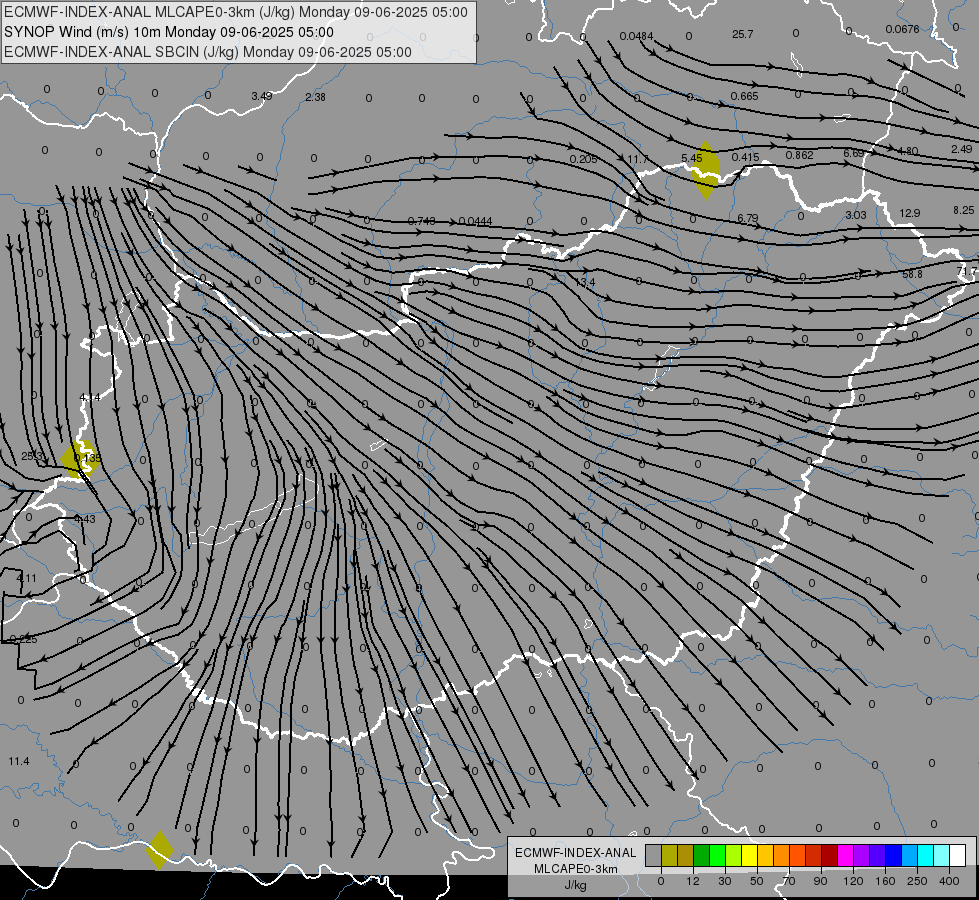Viewport: 979px width, 900px height.
Task: Click the legend tick label 12
Action: [x=692, y=881]
